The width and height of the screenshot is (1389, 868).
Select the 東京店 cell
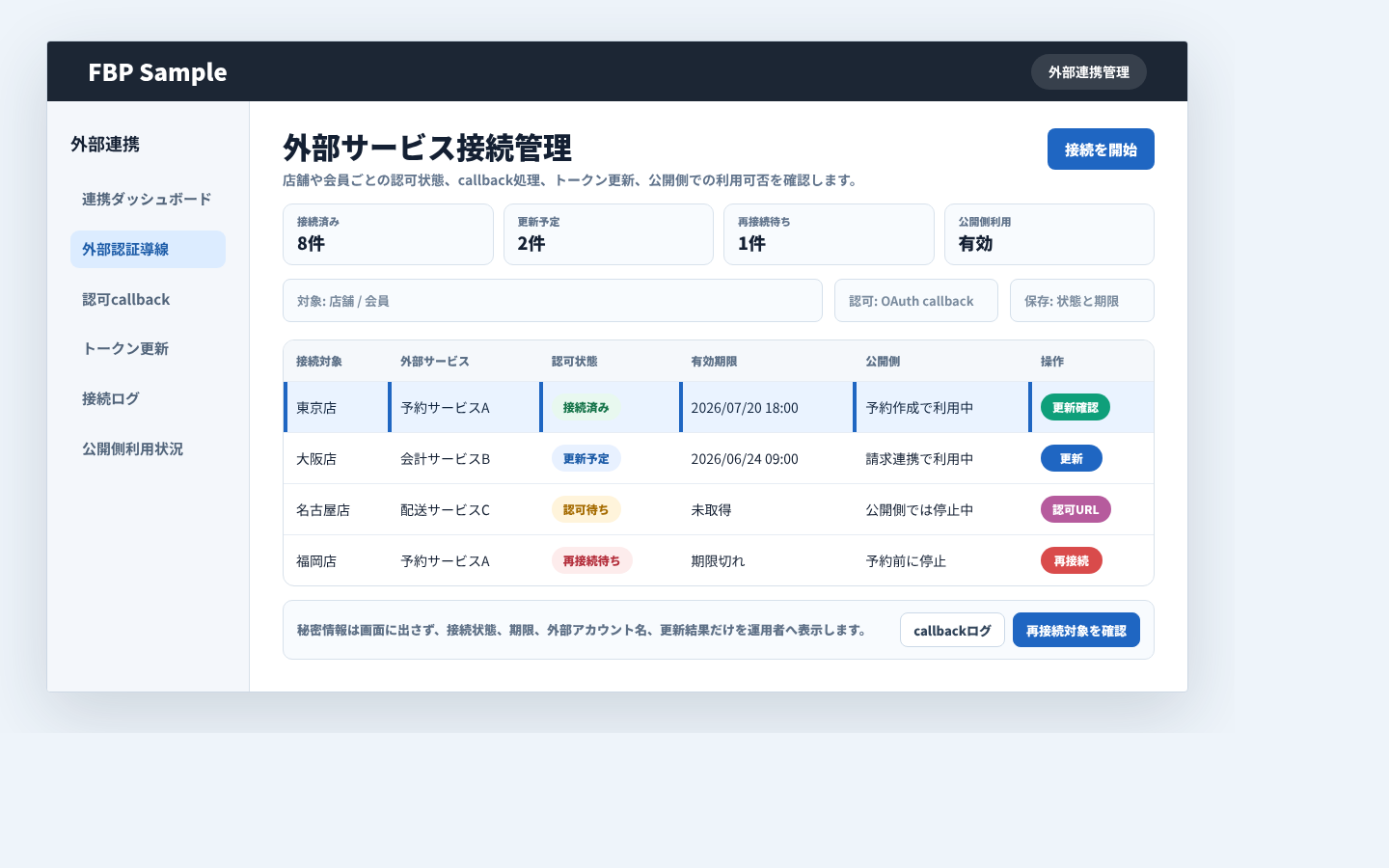(336, 407)
